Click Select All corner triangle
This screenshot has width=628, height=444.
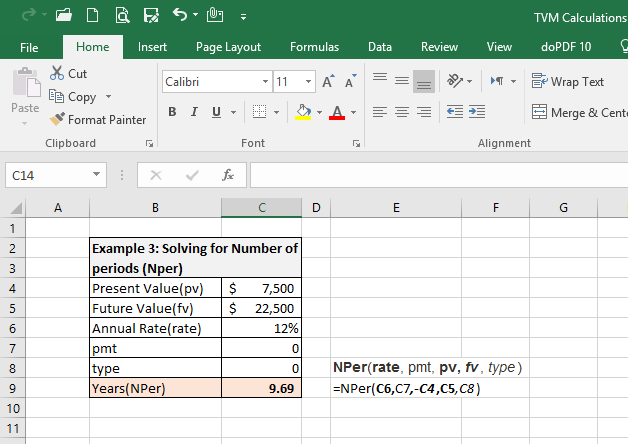(x=15, y=208)
